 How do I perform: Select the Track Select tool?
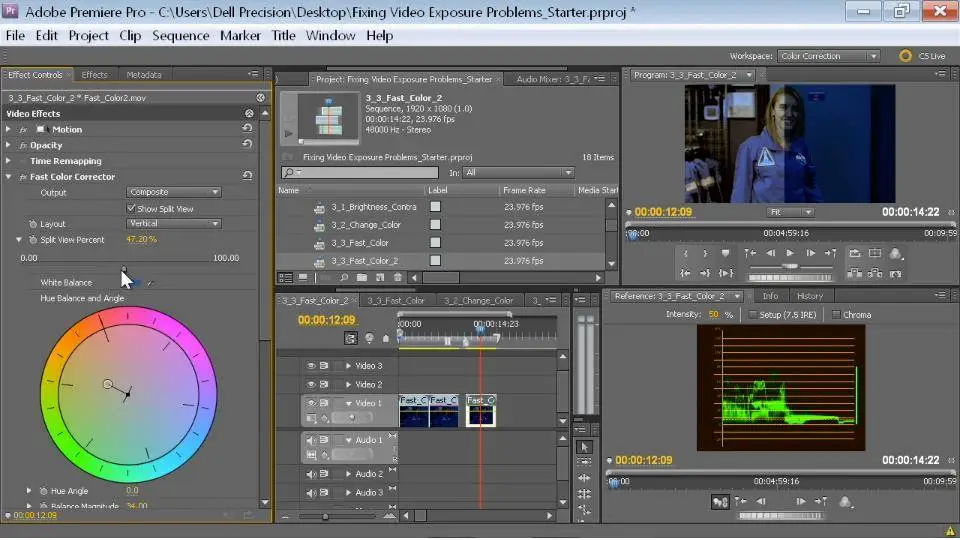[583, 462]
